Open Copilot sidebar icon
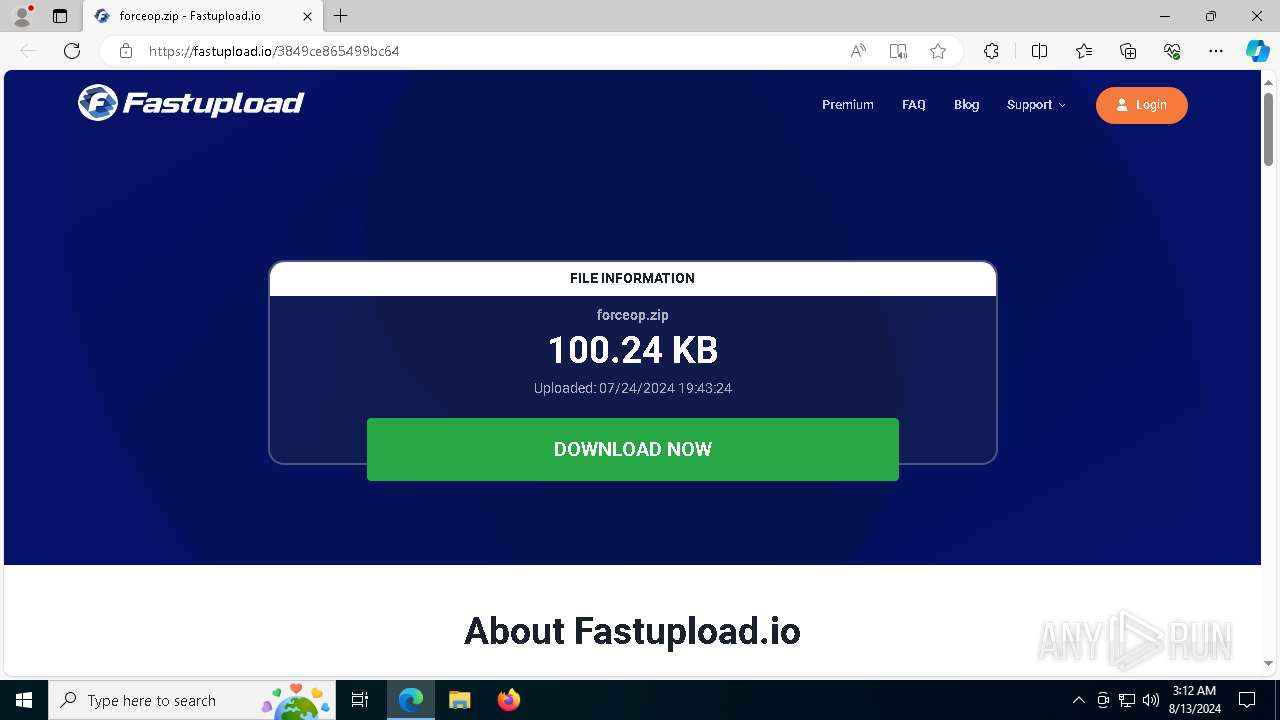The width and height of the screenshot is (1280, 720). pyautogui.click(x=1257, y=51)
